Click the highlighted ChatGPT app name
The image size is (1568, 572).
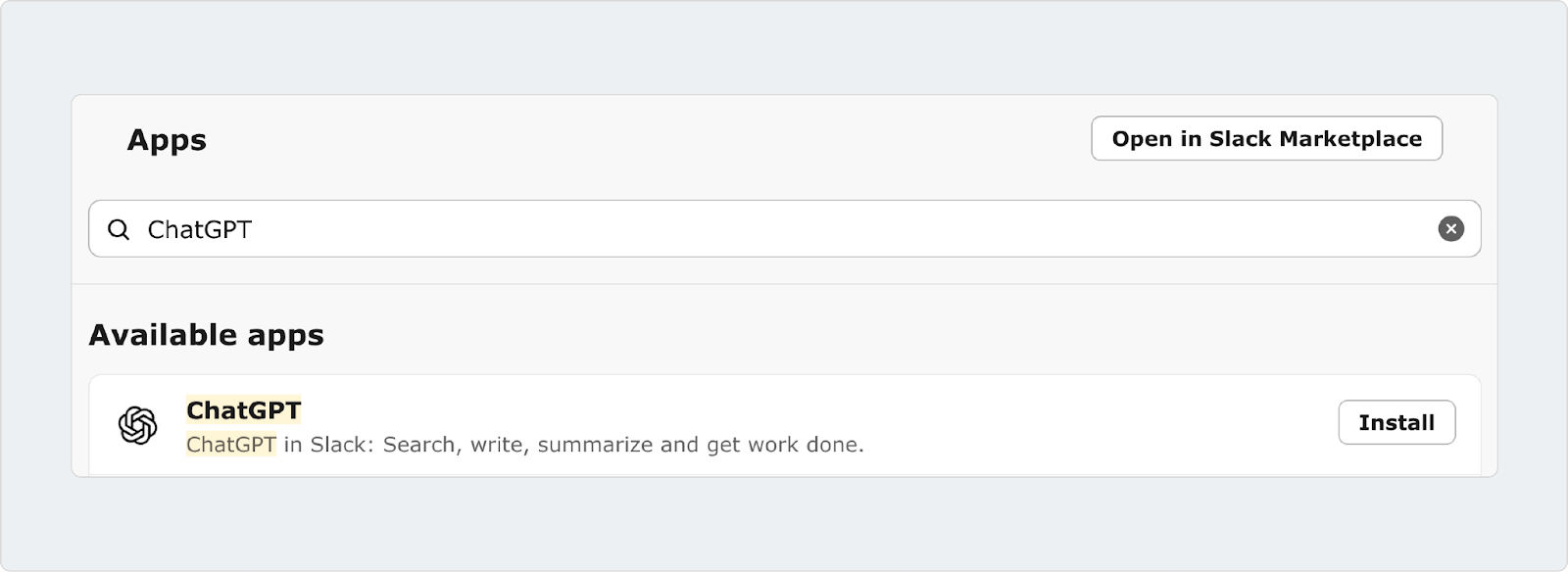[x=243, y=410]
